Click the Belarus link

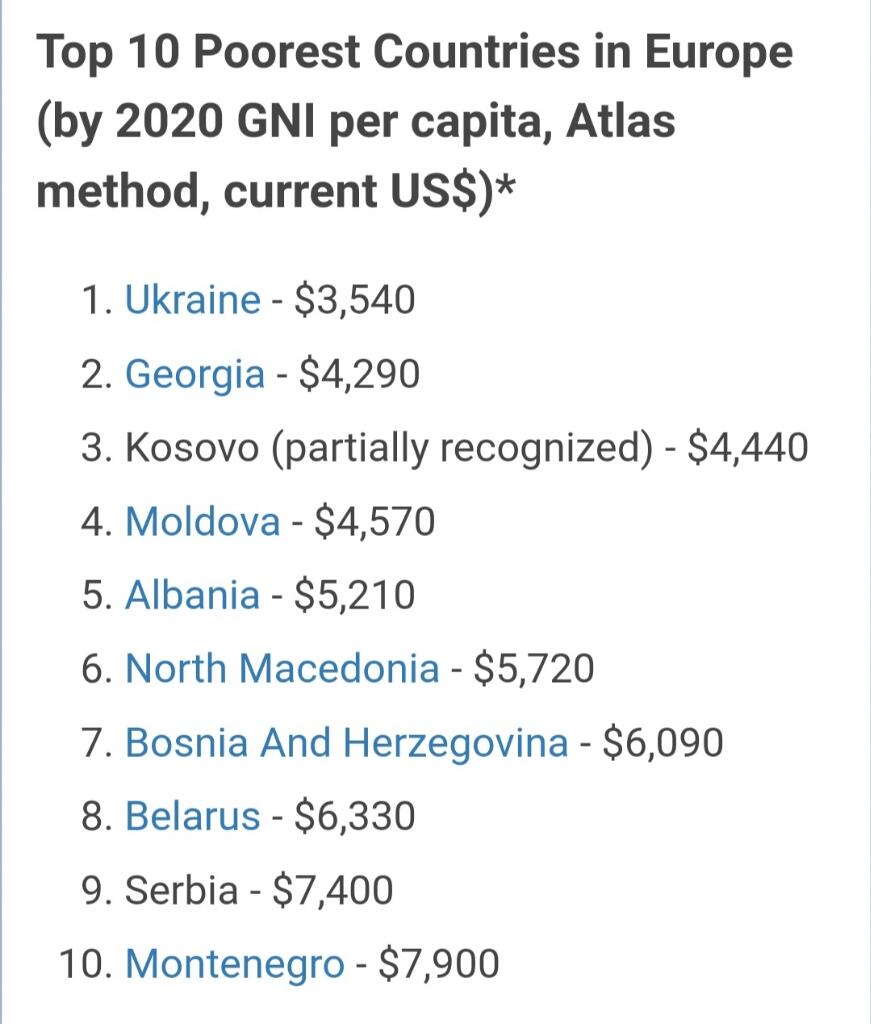[192, 817]
